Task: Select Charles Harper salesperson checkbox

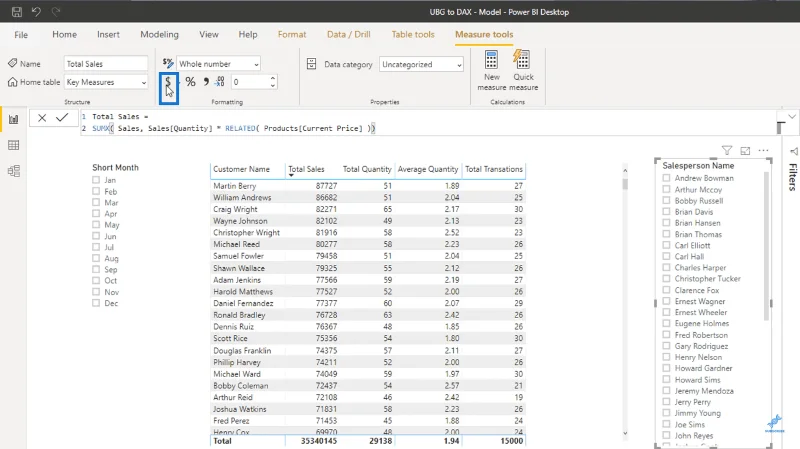Action: [666, 267]
